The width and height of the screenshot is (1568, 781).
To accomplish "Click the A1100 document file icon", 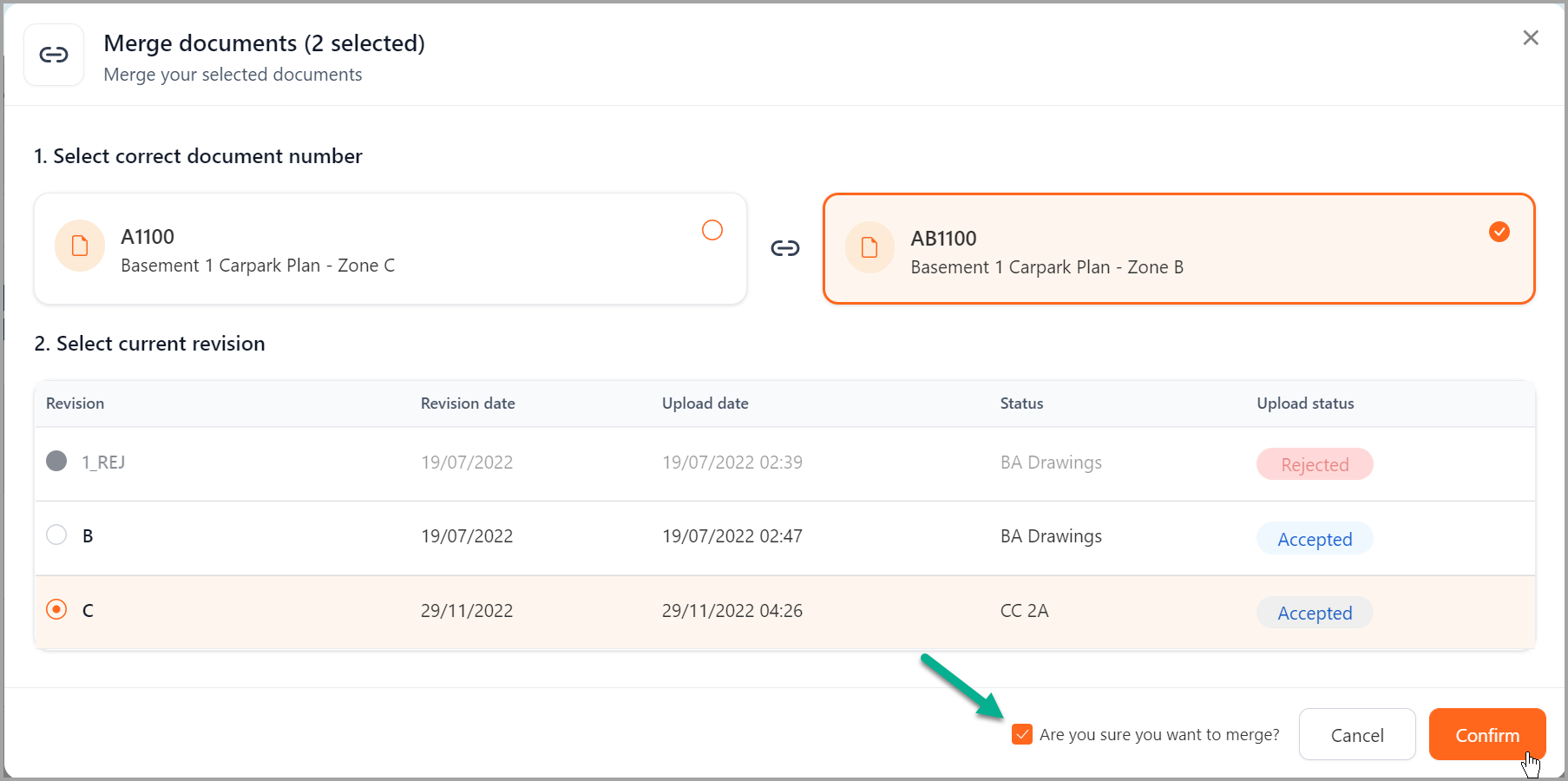I will point(80,246).
